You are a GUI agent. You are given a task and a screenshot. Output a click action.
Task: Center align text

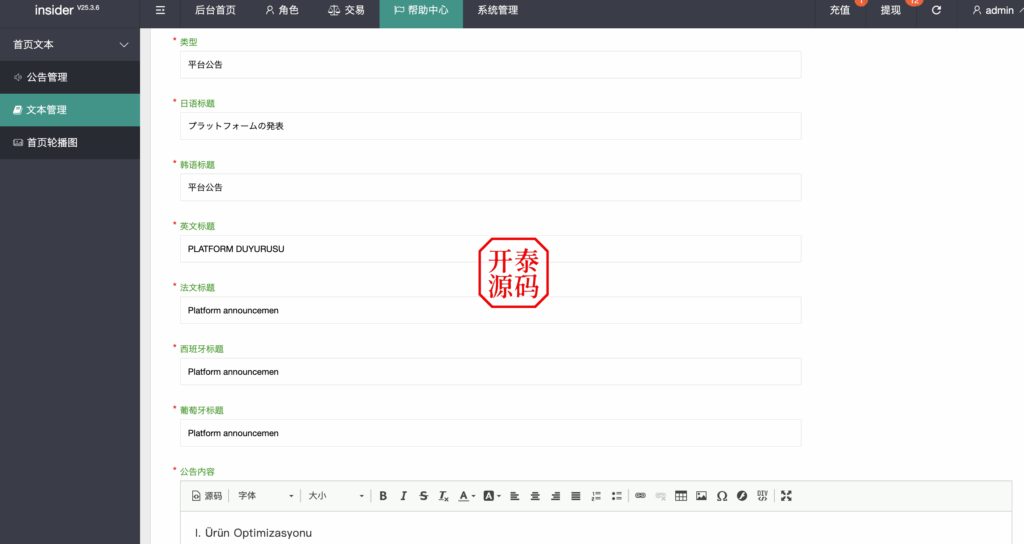pyautogui.click(x=535, y=496)
